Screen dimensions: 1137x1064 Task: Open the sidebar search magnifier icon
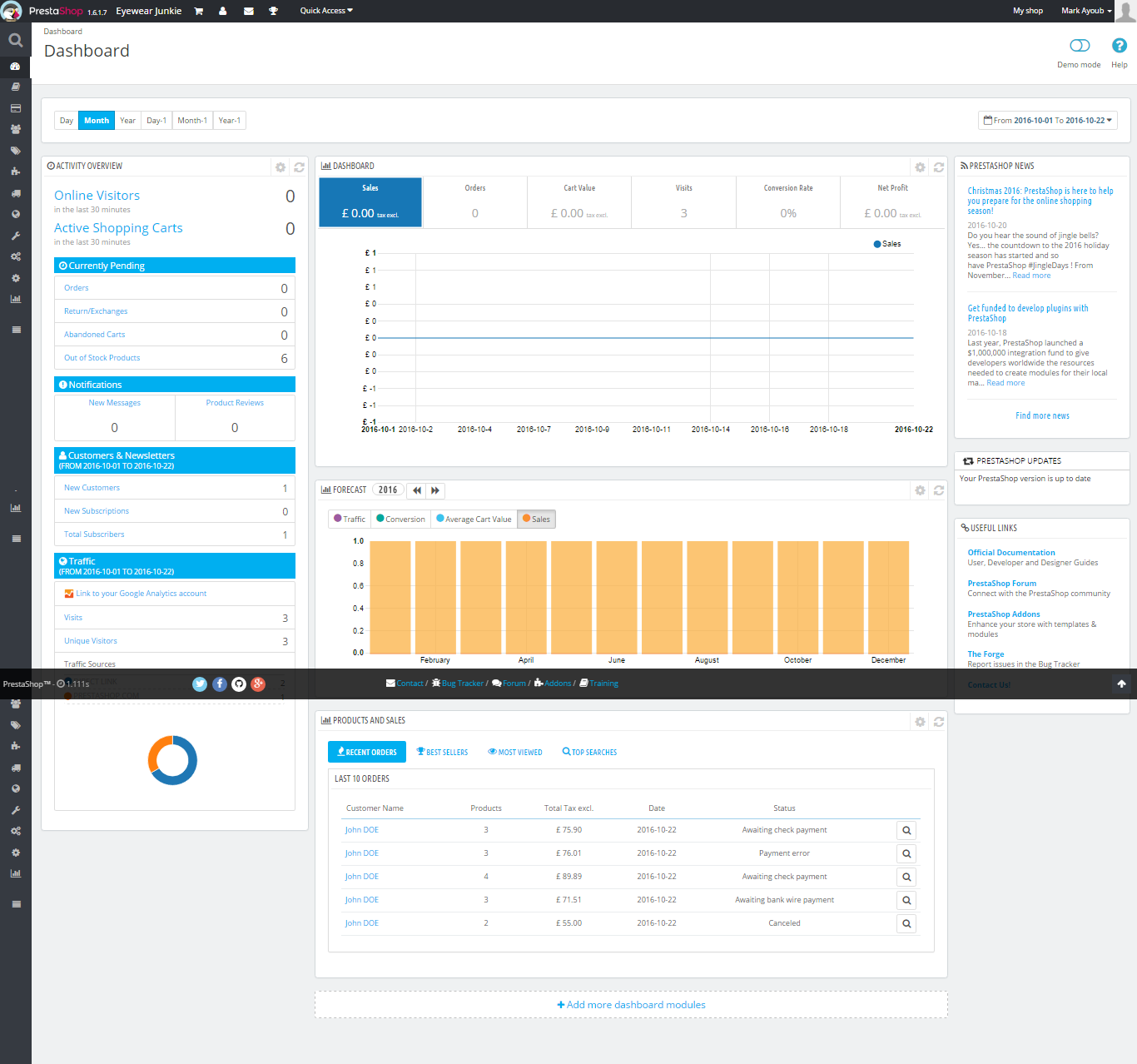coord(15,40)
